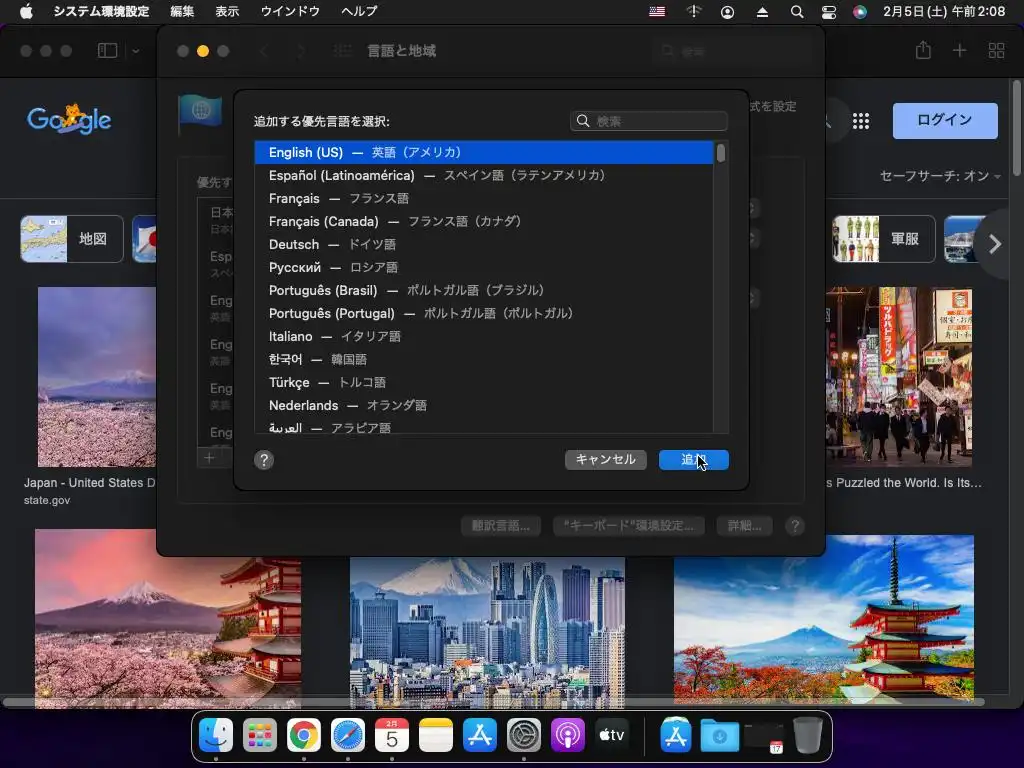Select Italiano language row

(484, 336)
